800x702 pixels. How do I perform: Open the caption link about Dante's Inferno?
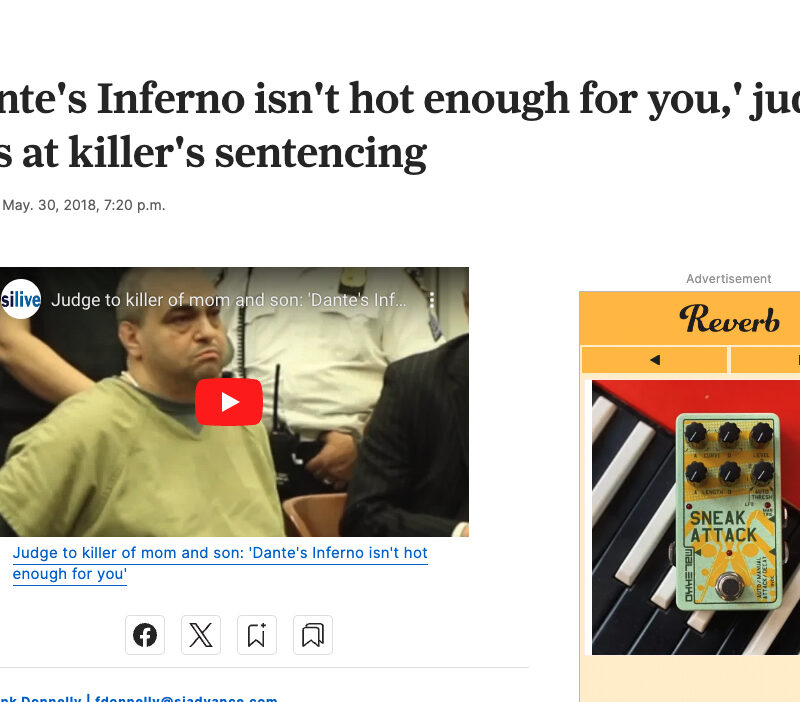coord(220,563)
